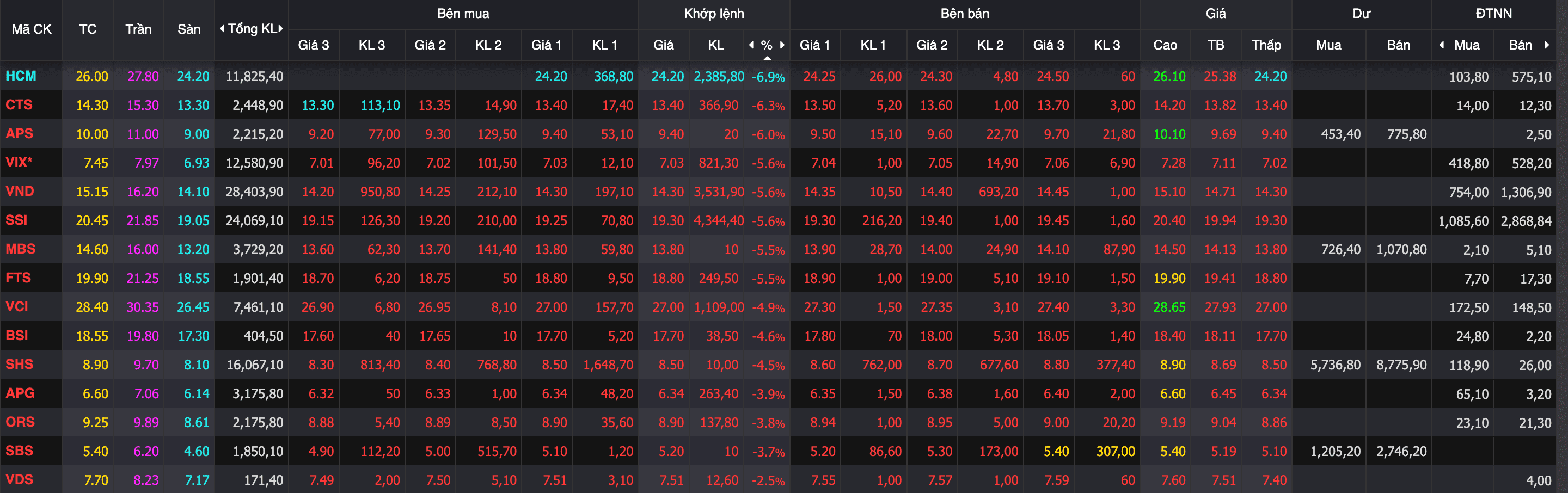Click the right arrow next to % header

(x=782, y=45)
